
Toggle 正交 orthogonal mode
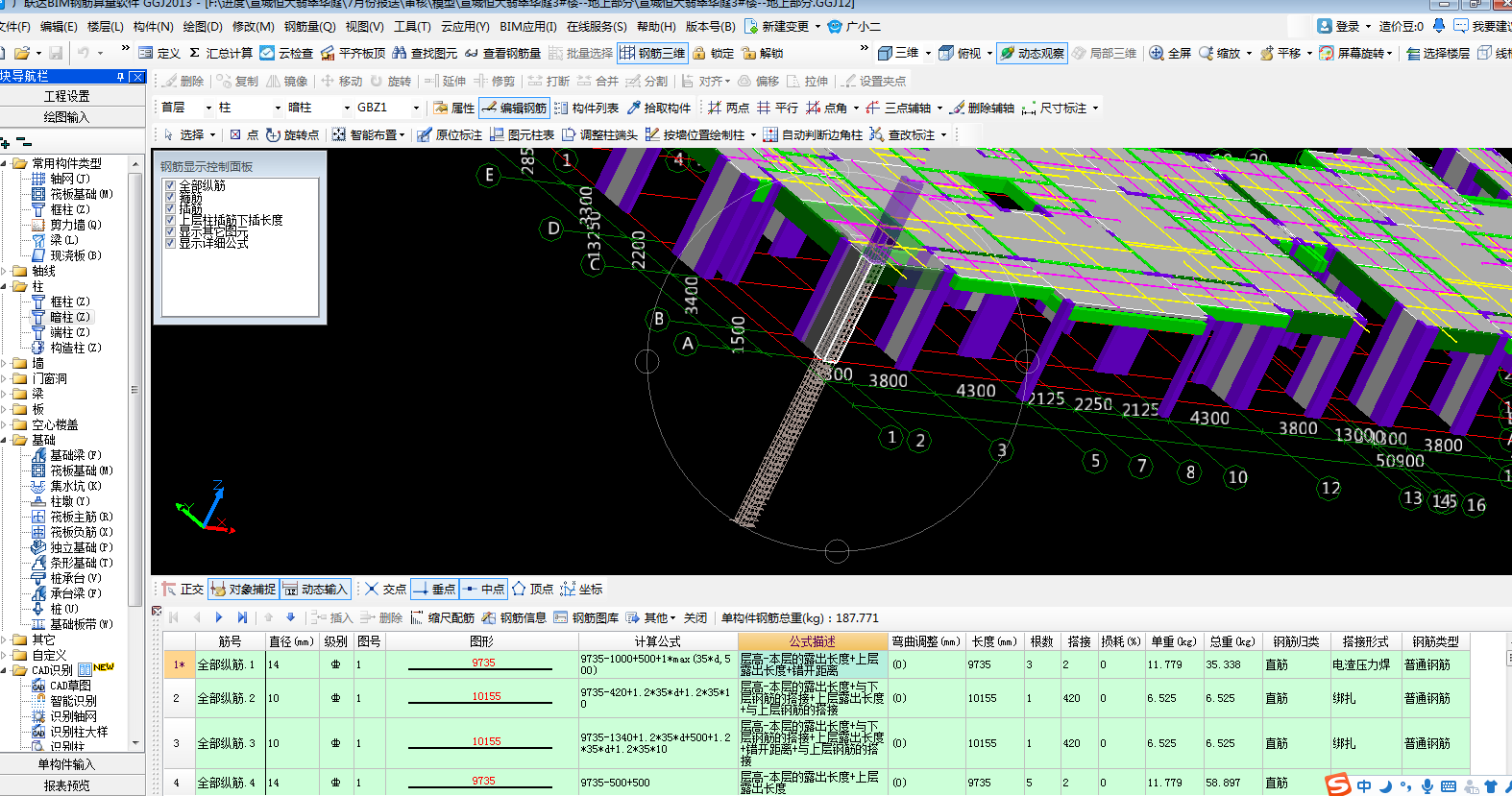coord(183,590)
